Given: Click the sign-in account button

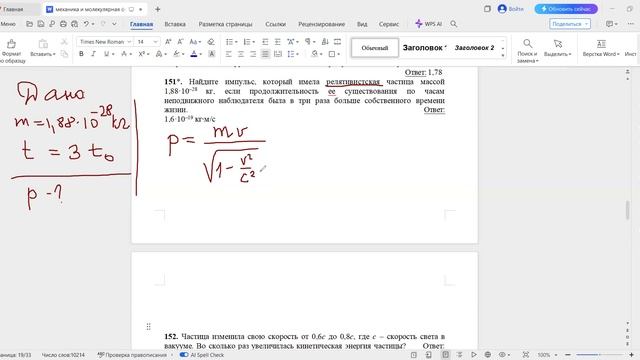Looking at the screenshot, I should pos(511,9).
